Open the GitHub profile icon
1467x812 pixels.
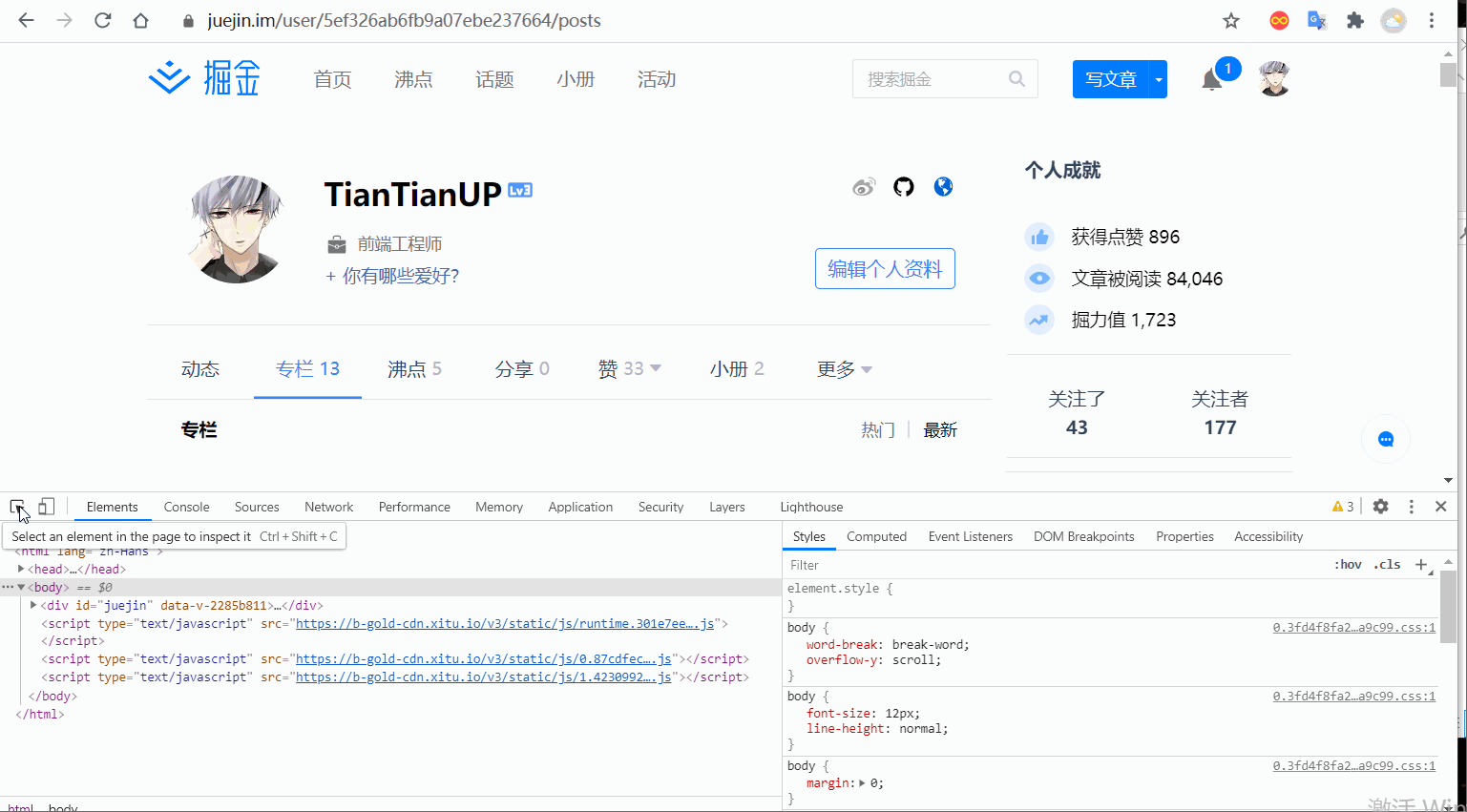pyautogui.click(x=904, y=187)
